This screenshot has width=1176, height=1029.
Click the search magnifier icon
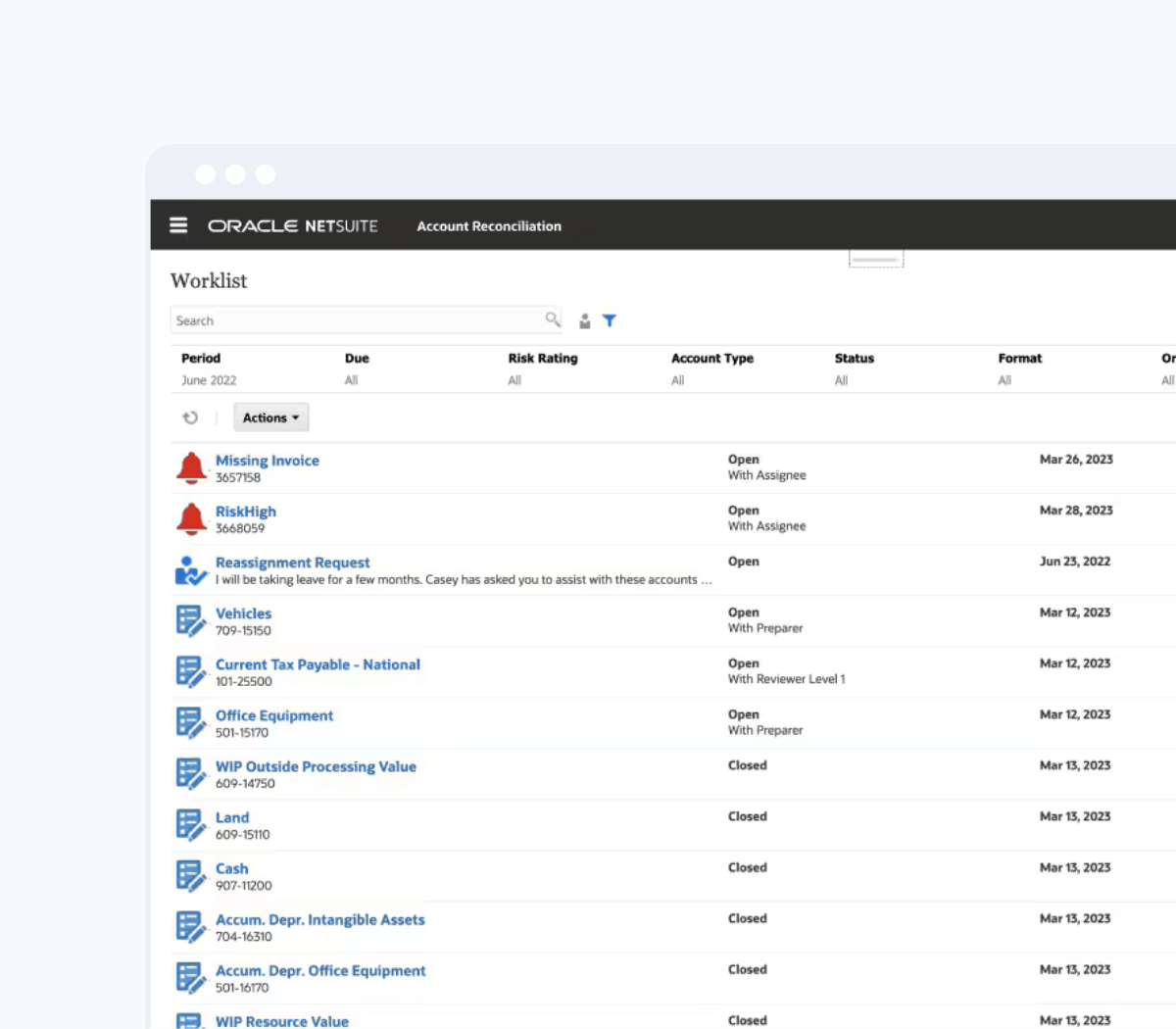click(553, 319)
